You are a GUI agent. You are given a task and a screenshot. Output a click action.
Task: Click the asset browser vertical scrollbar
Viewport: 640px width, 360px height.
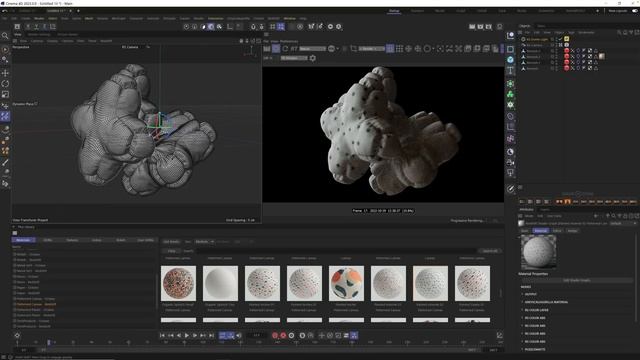[501, 293]
